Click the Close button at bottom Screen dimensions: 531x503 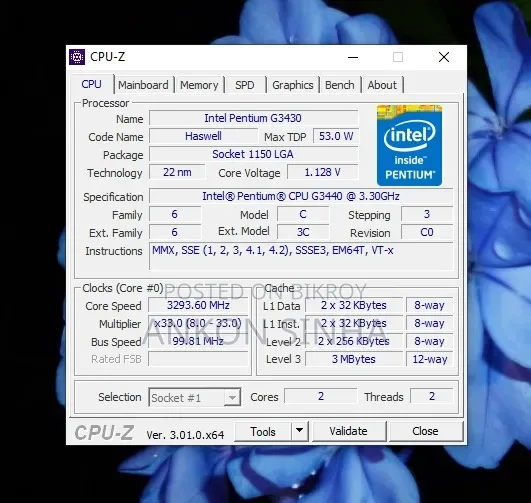pos(425,431)
